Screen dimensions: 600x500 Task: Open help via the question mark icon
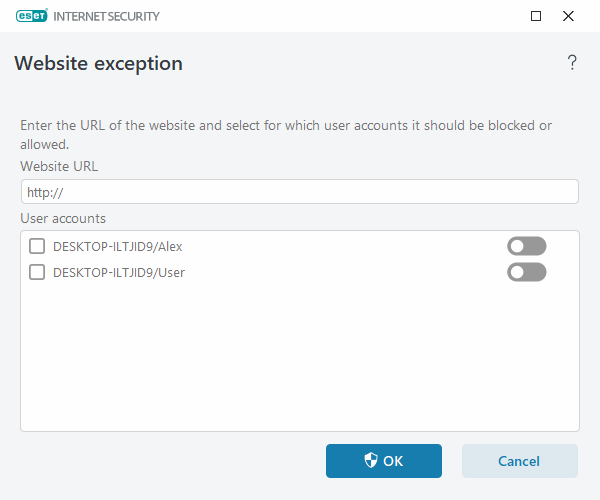pos(572,63)
